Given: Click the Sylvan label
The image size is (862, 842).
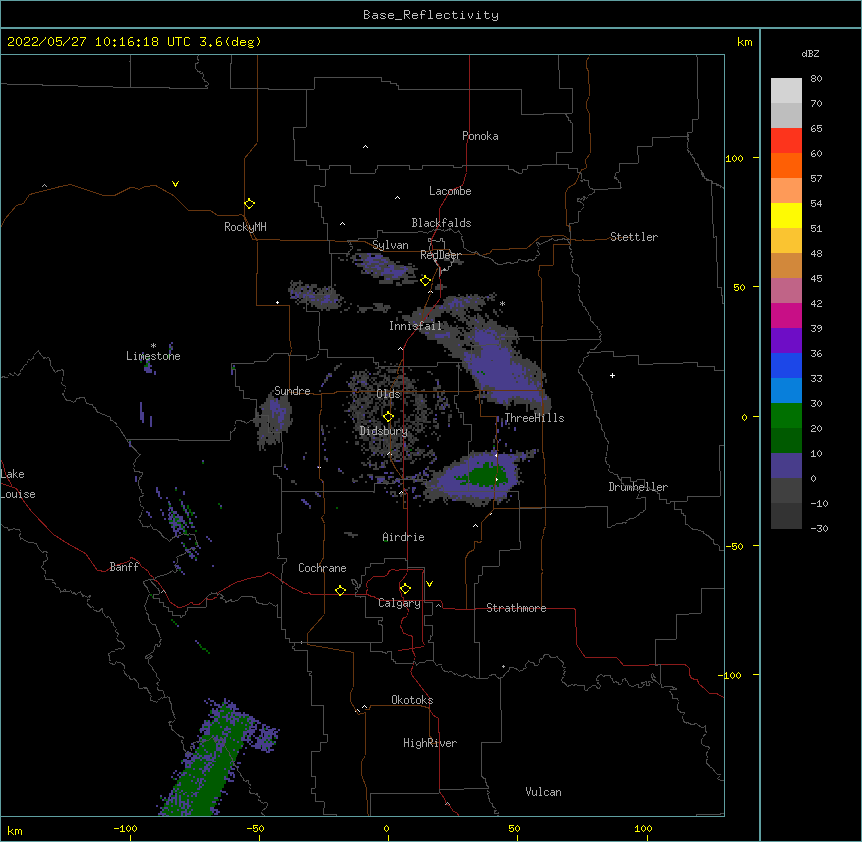Looking at the screenshot, I should tap(390, 245).
